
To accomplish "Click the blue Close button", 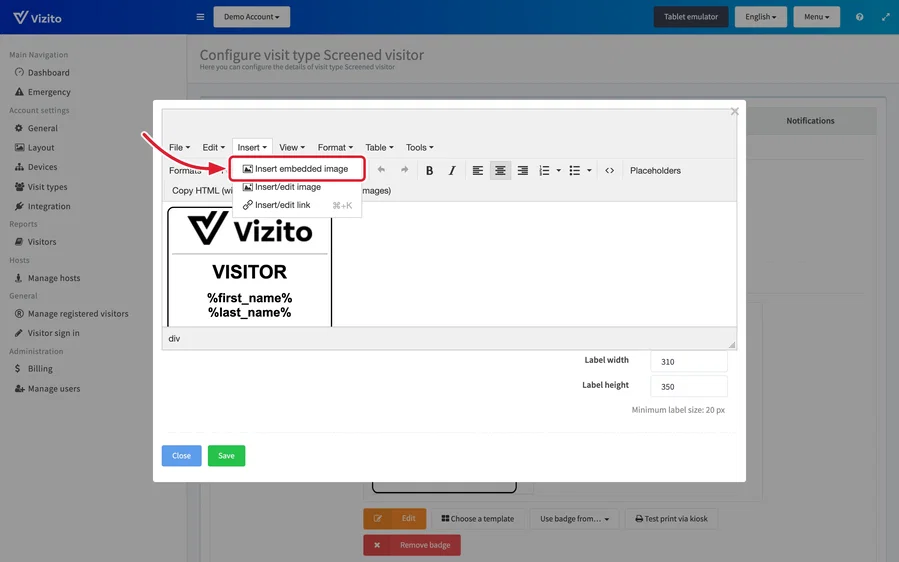I will tap(181, 456).
